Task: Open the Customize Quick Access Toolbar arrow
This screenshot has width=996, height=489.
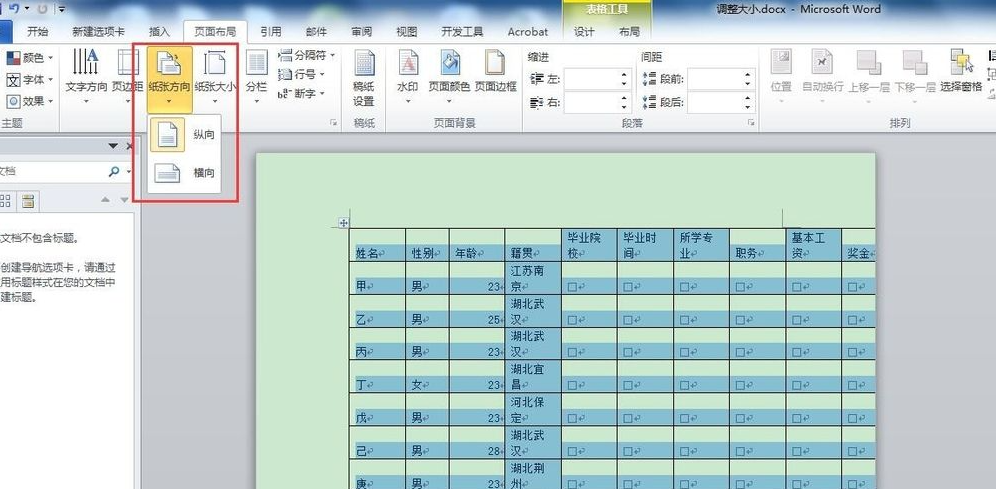Action: click(62, 9)
